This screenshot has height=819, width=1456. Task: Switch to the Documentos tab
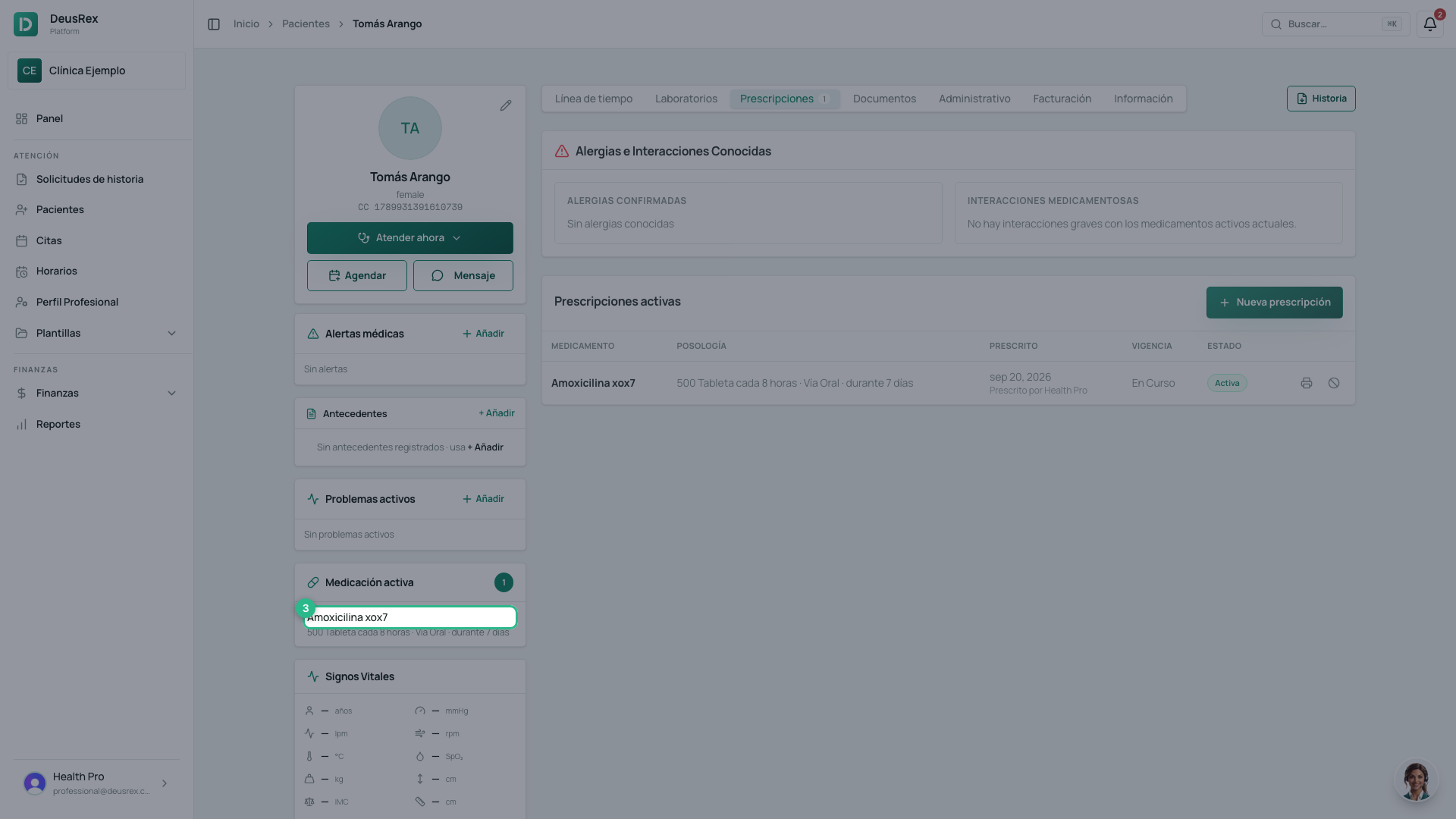click(x=884, y=99)
